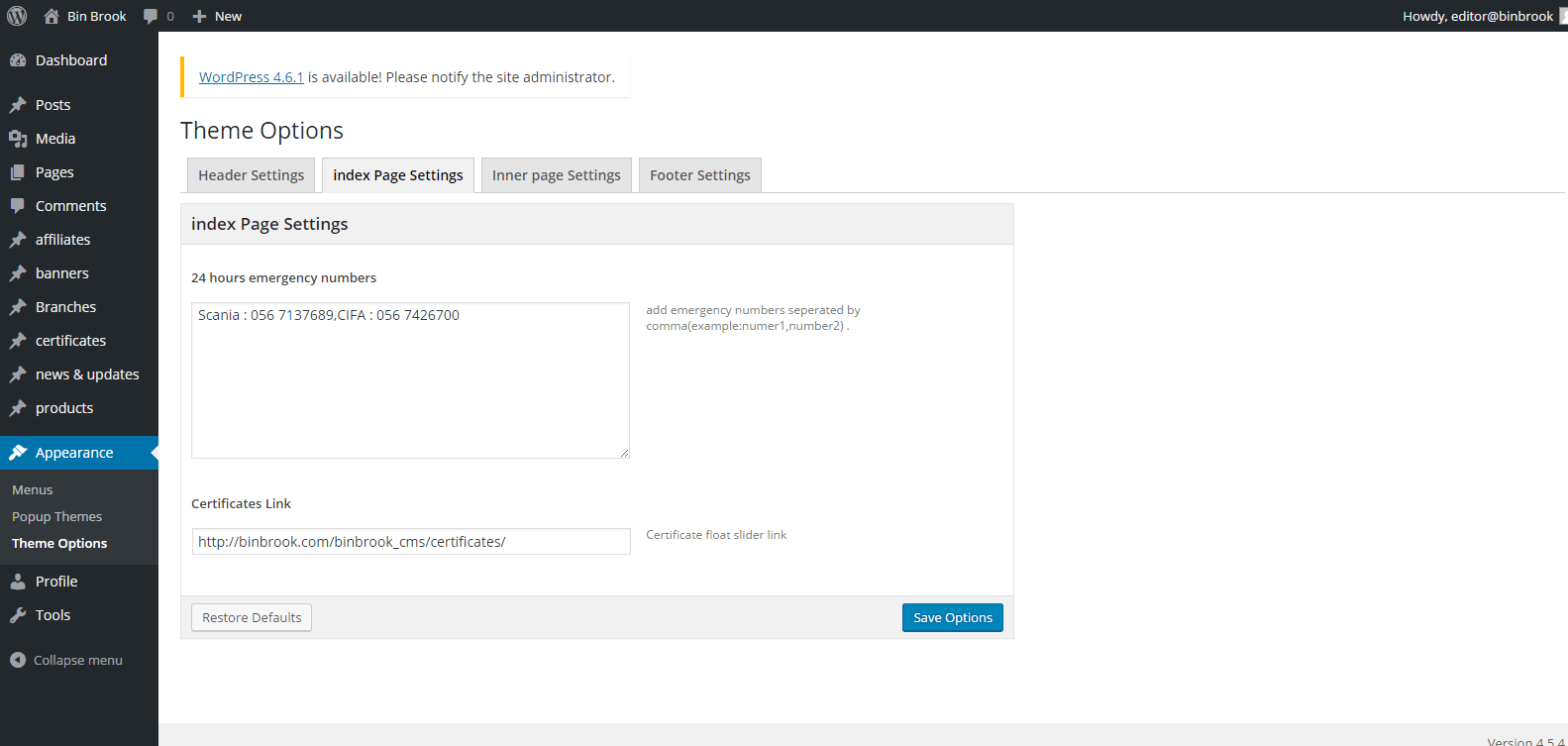
Task: Open the Howdy user account menu
Action: [1478, 16]
